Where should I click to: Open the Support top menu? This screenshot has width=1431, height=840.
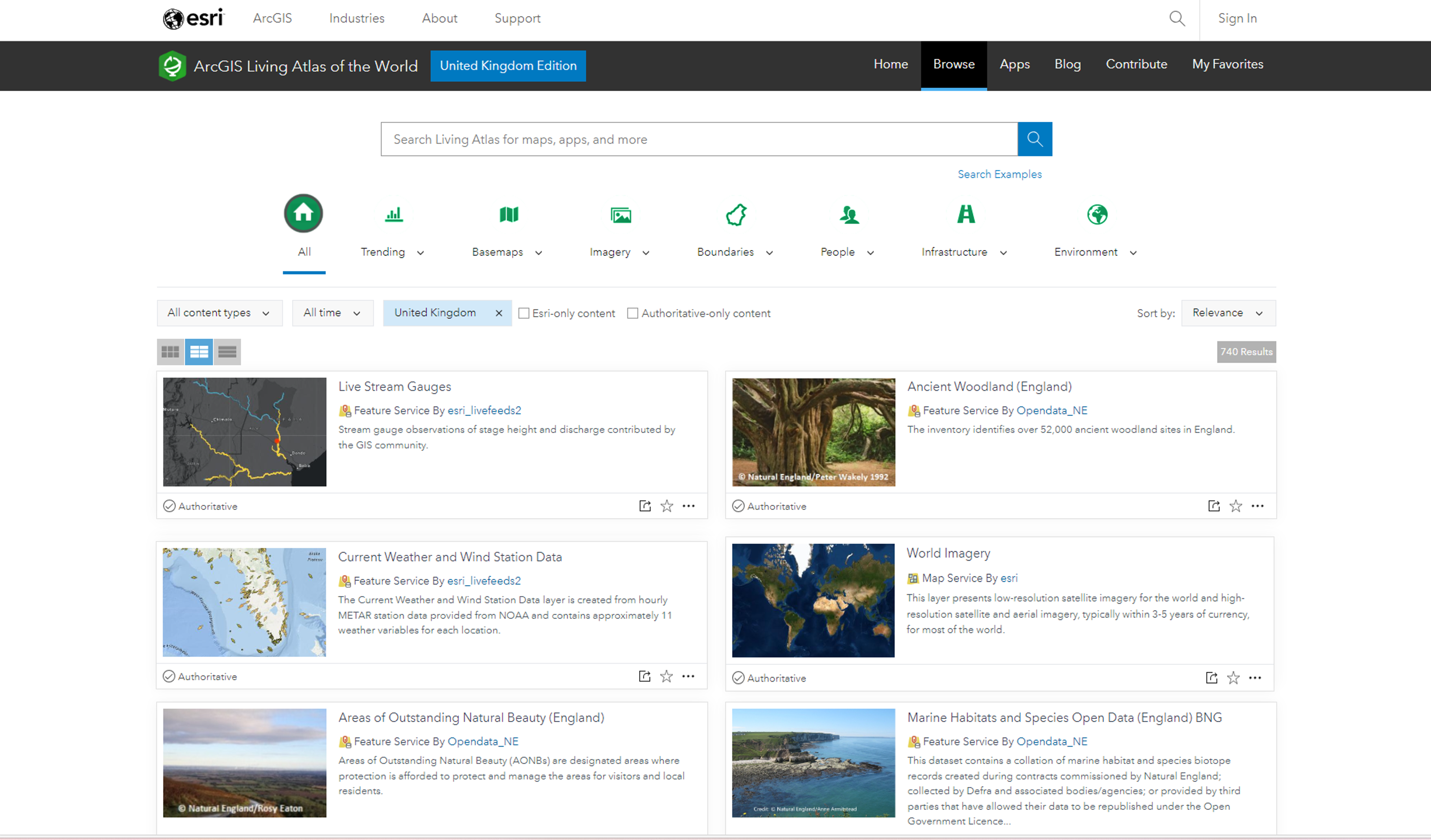click(x=517, y=18)
